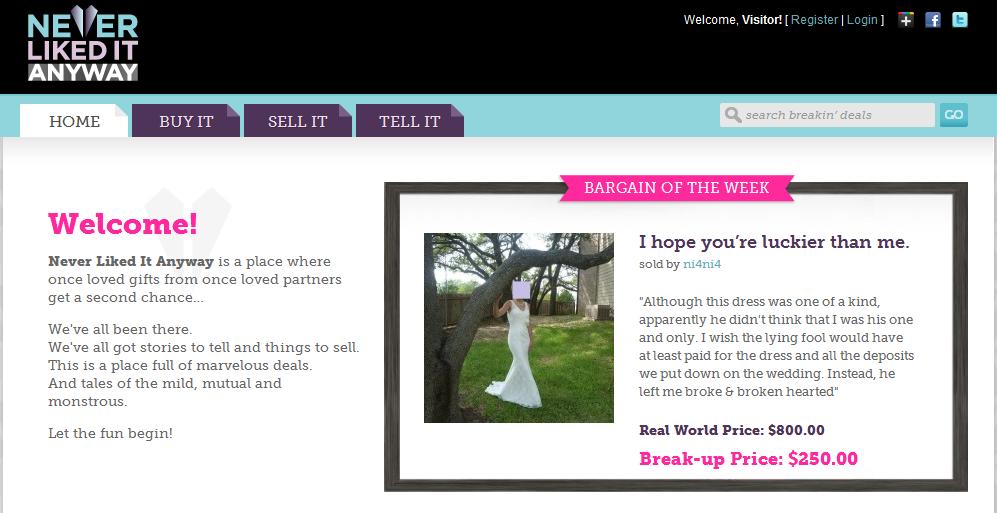Click the Never Liked It Anyway logo
This screenshot has height=513, width=997.
tap(83, 43)
